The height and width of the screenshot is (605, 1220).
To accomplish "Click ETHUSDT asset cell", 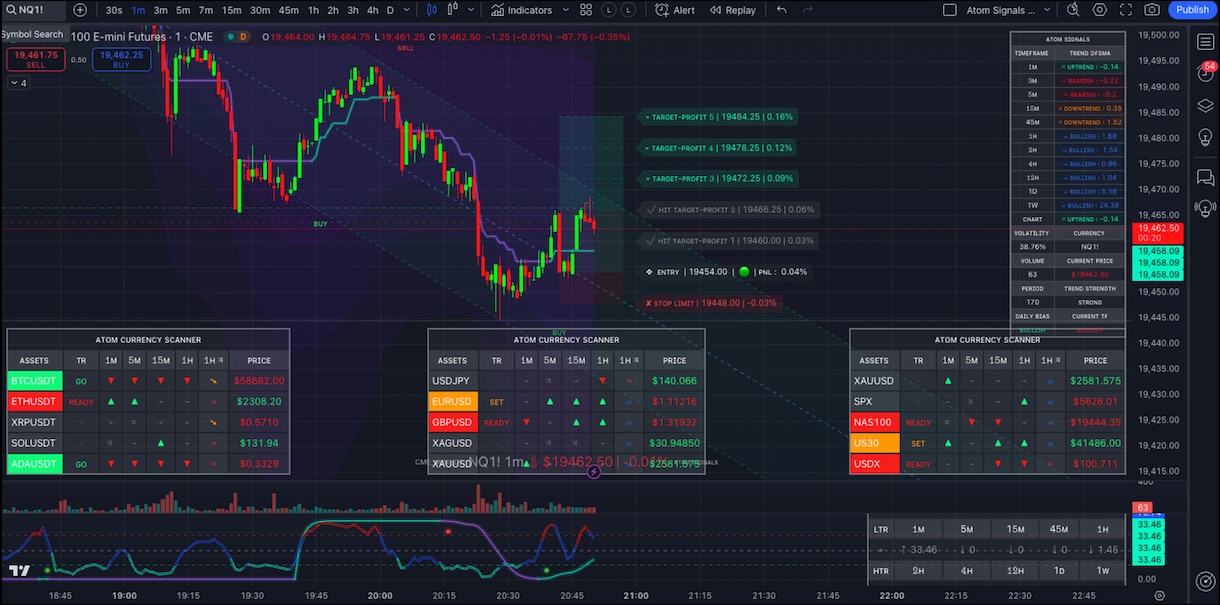I will [35, 401].
